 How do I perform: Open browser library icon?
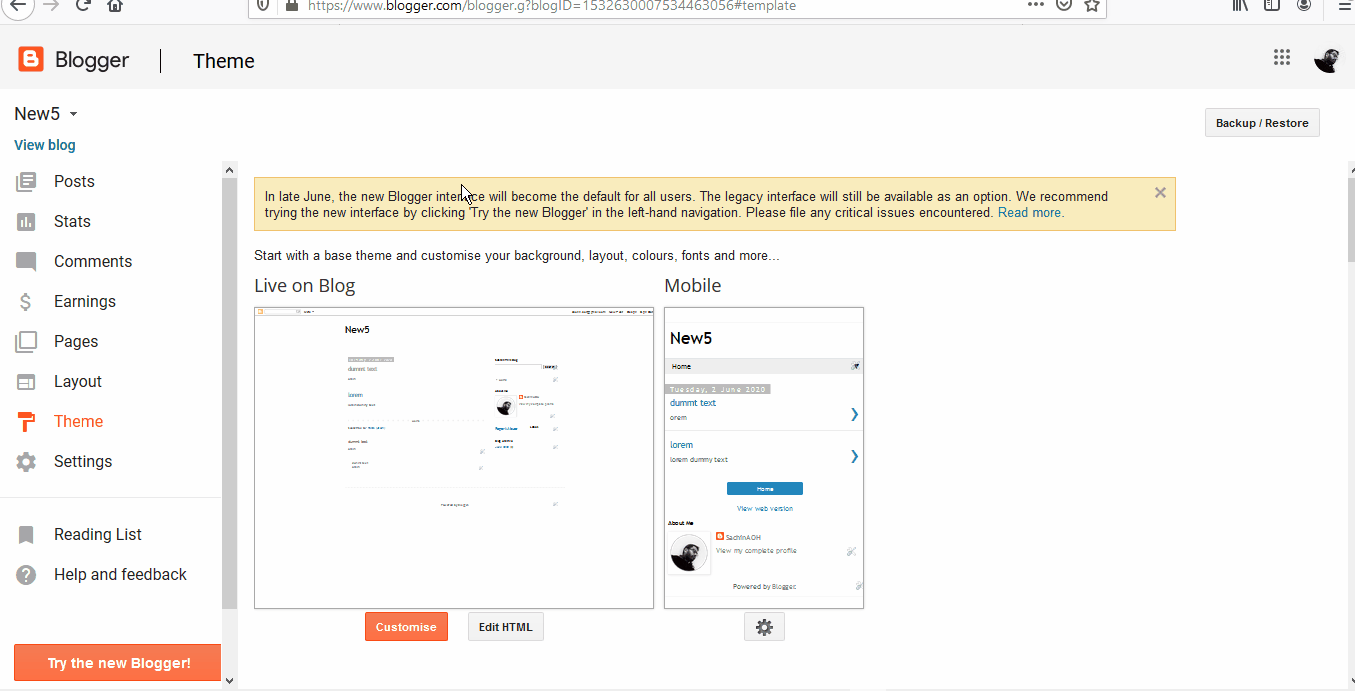[1240, 5]
